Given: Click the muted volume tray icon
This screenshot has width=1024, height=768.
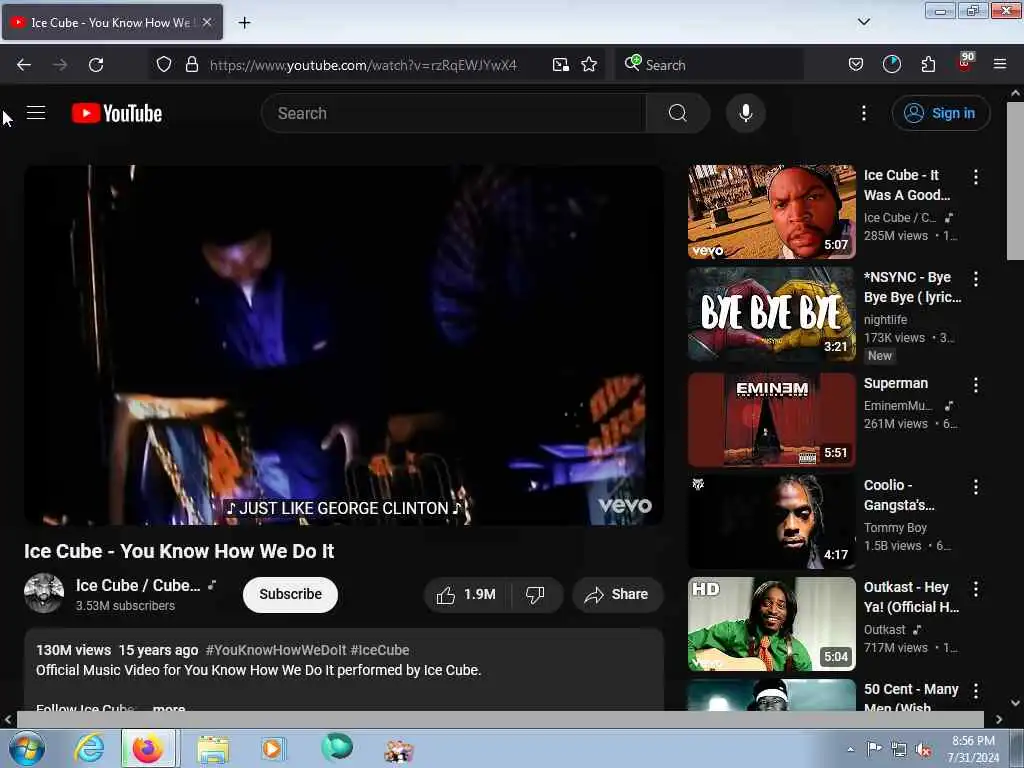Looking at the screenshot, I should [x=923, y=750].
